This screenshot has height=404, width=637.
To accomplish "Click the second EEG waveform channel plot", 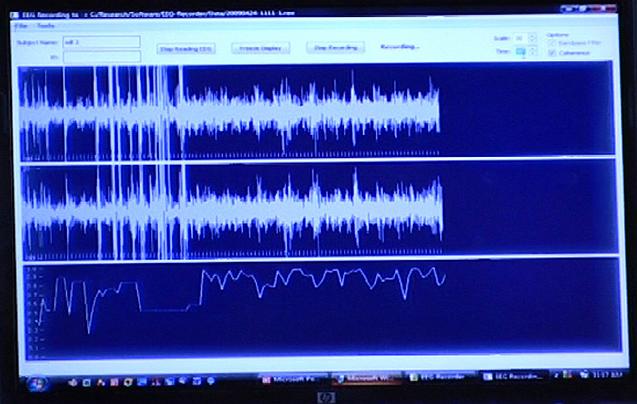I will [319, 210].
